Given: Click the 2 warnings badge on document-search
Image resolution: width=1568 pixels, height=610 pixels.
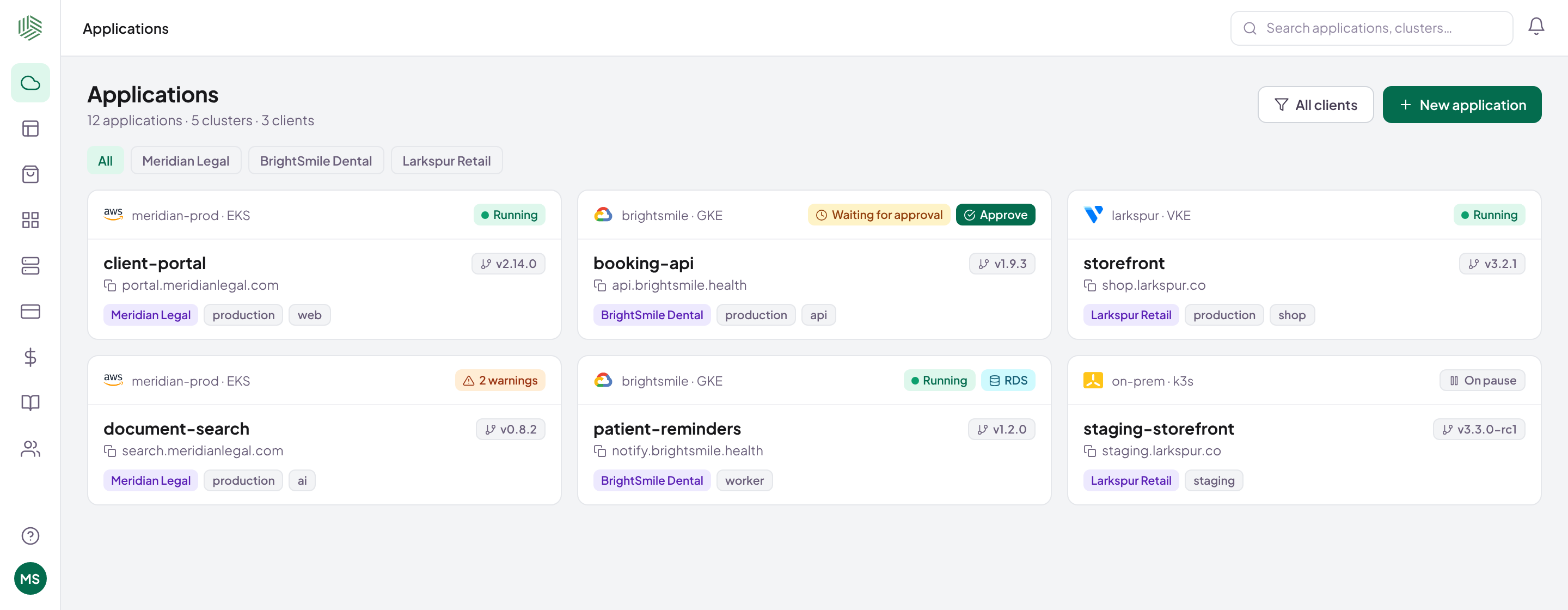Looking at the screenshot, I should 500,381.
